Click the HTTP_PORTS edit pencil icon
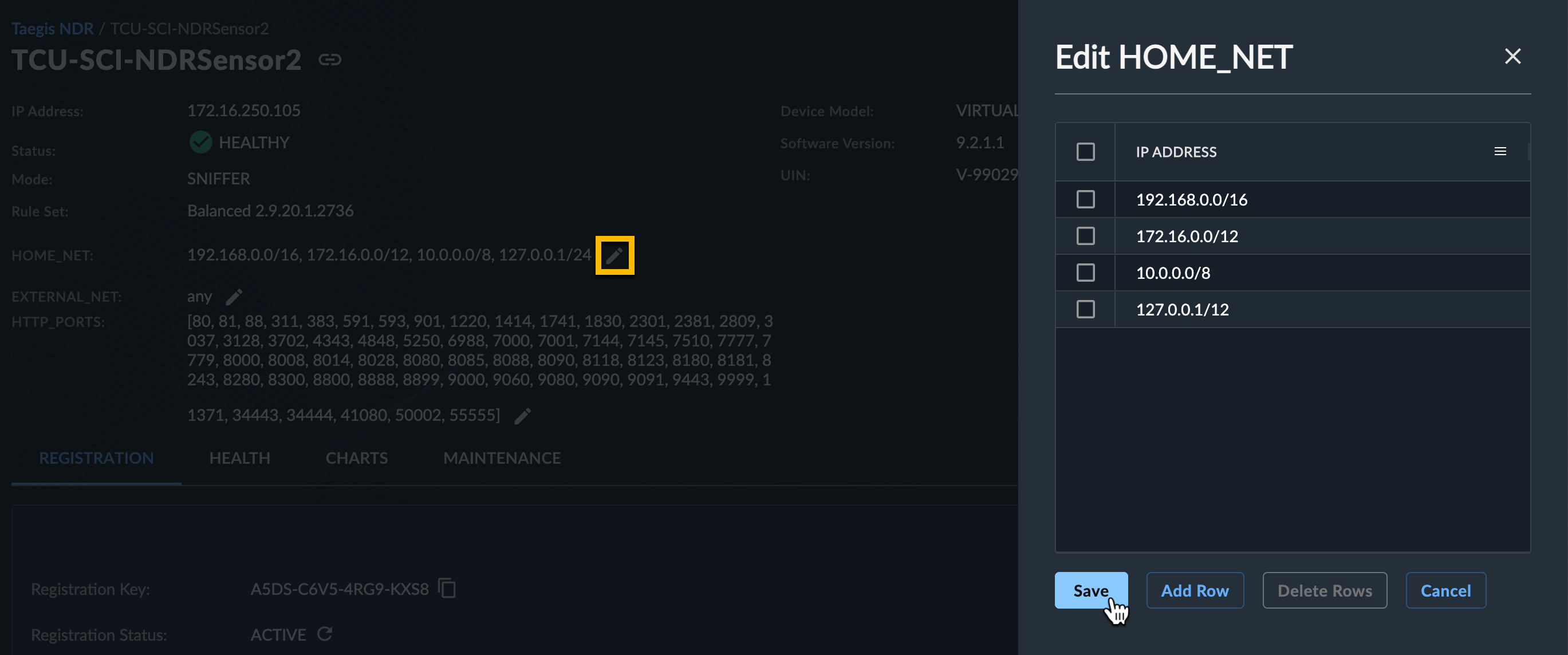The width and height of the screenshot is (1568, 655). [522, 416]
